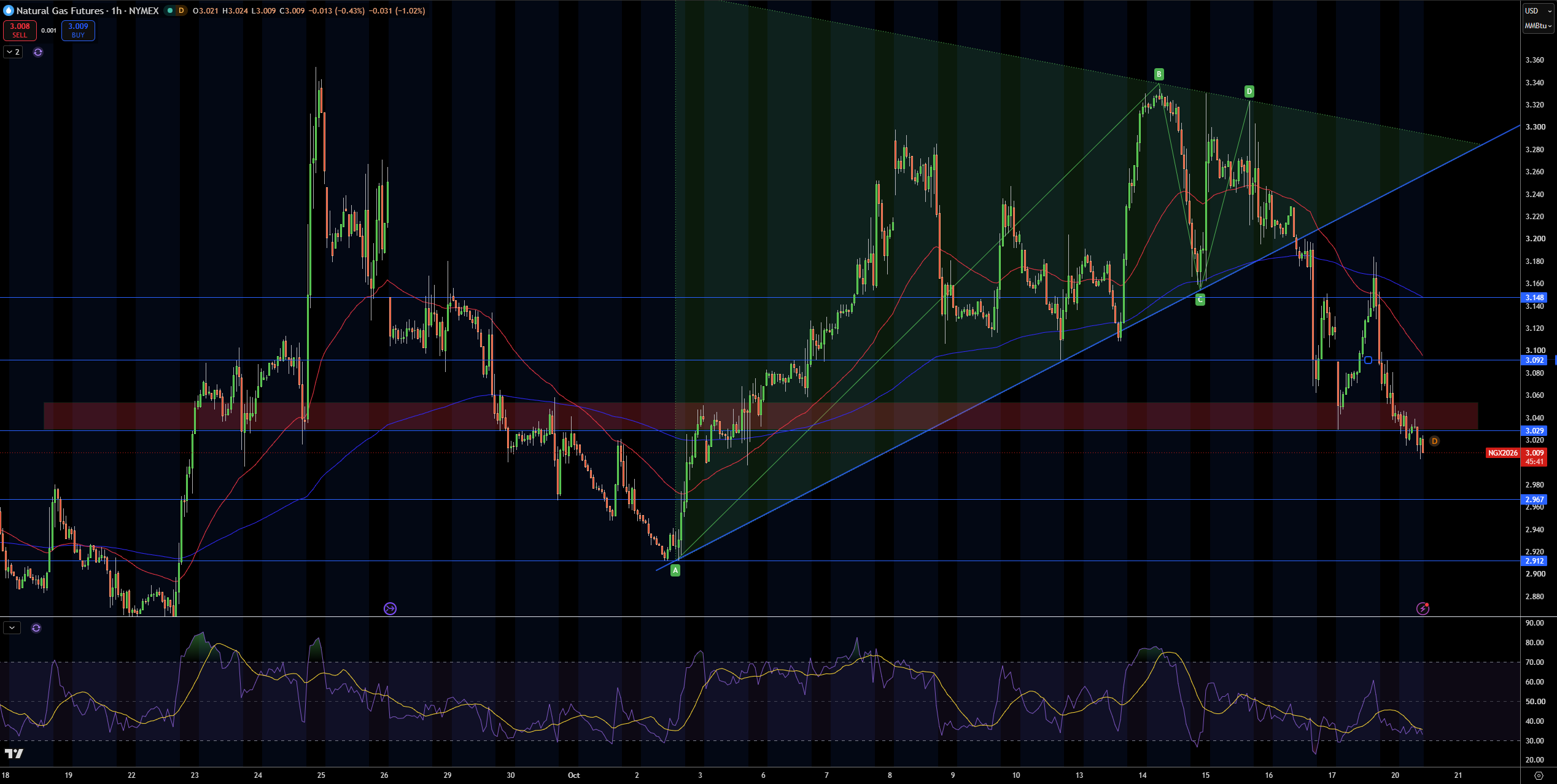Select the 2.912 horizontal line price label
The height and width of the screenshot is (784, 1557).
click(1534, 561)
